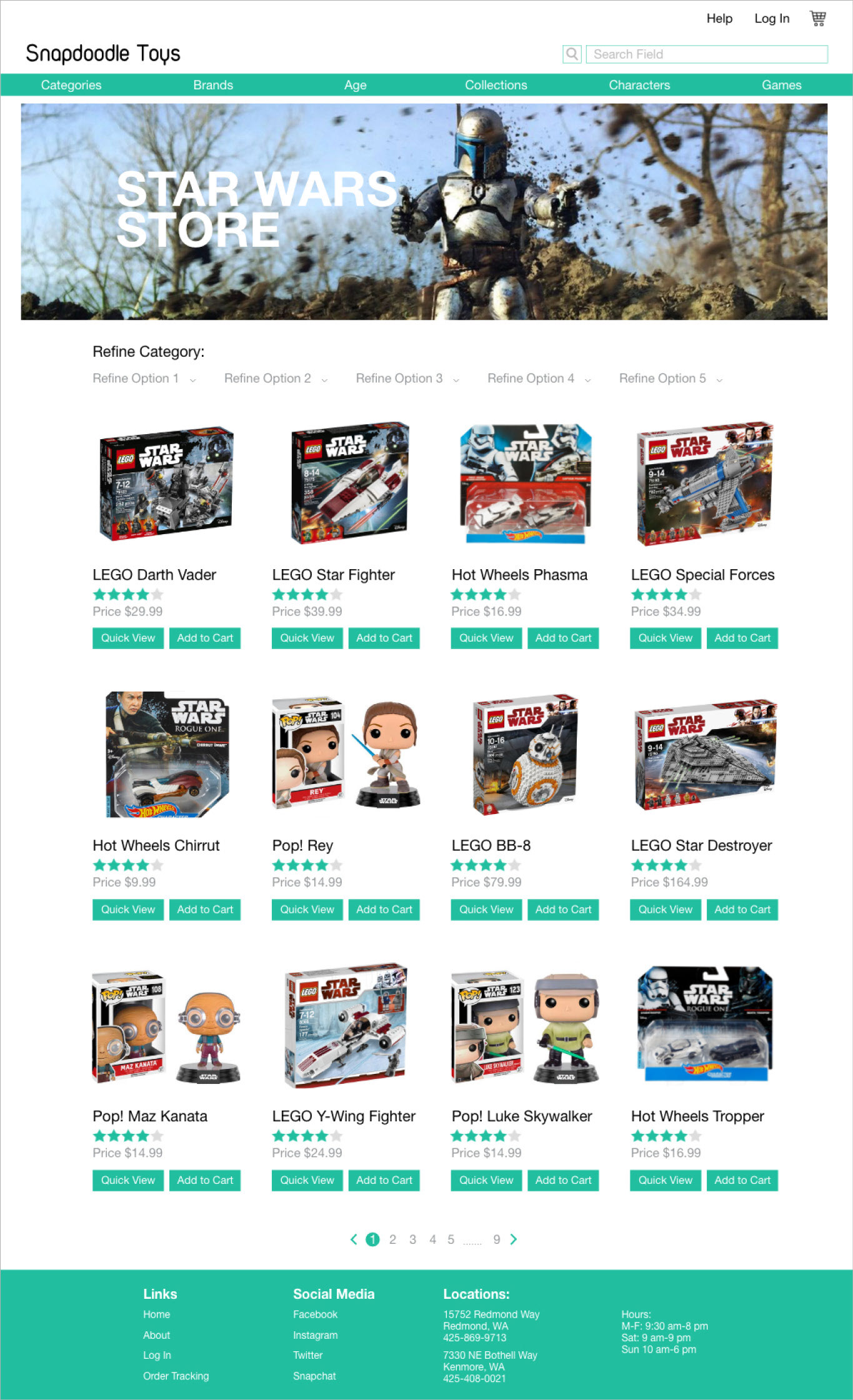Click inside the Search Field
Viewport: 853px width, 1400px height.
707,54
